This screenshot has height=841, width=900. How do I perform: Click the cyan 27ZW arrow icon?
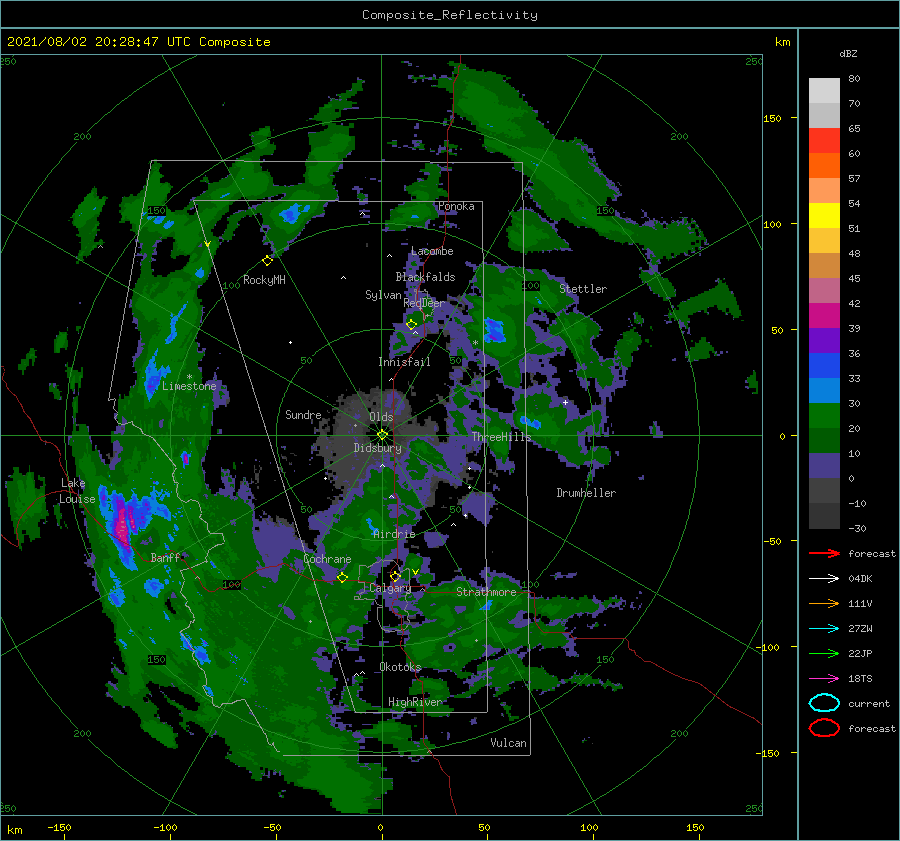point(824,629)
